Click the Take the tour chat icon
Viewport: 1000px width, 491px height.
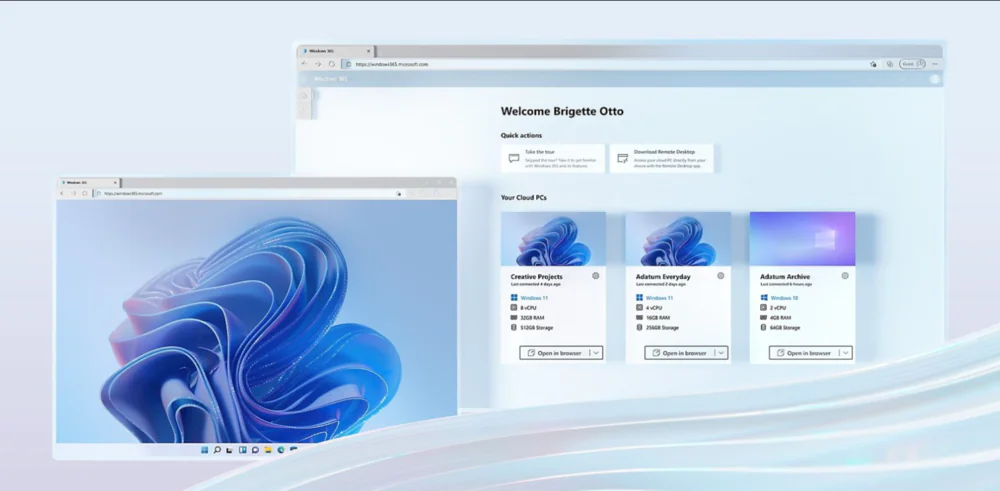click(x=514, y=158)
